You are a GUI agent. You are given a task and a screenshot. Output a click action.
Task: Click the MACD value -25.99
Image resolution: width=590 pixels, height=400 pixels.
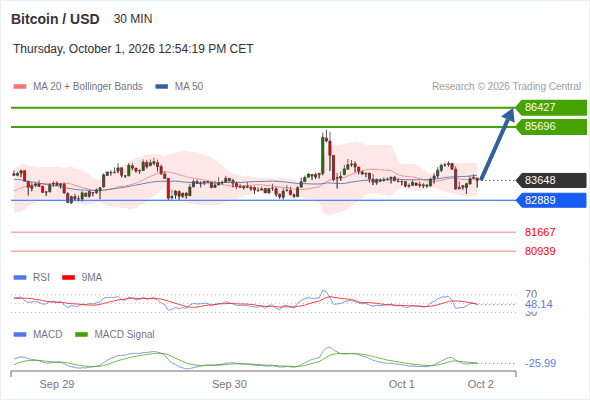coord(540,363)
